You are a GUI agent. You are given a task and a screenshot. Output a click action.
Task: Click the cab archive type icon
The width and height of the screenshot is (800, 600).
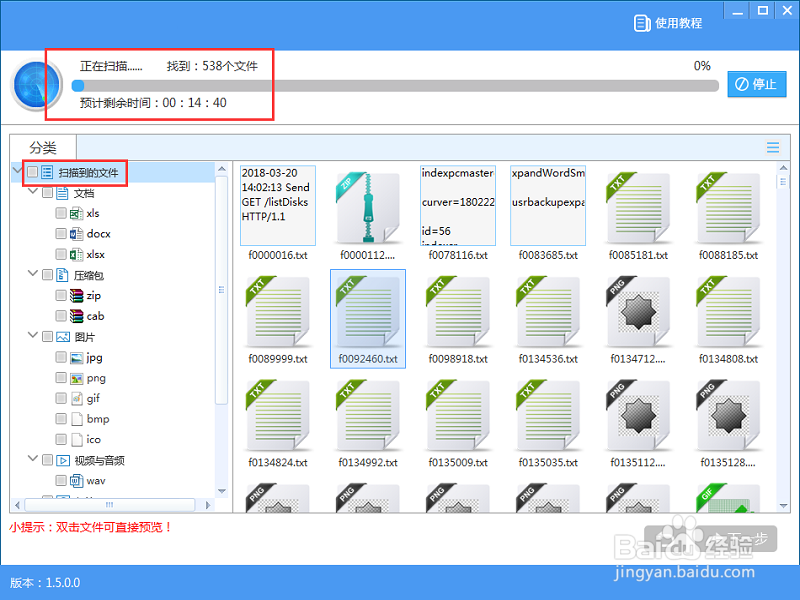pos(77,316)
